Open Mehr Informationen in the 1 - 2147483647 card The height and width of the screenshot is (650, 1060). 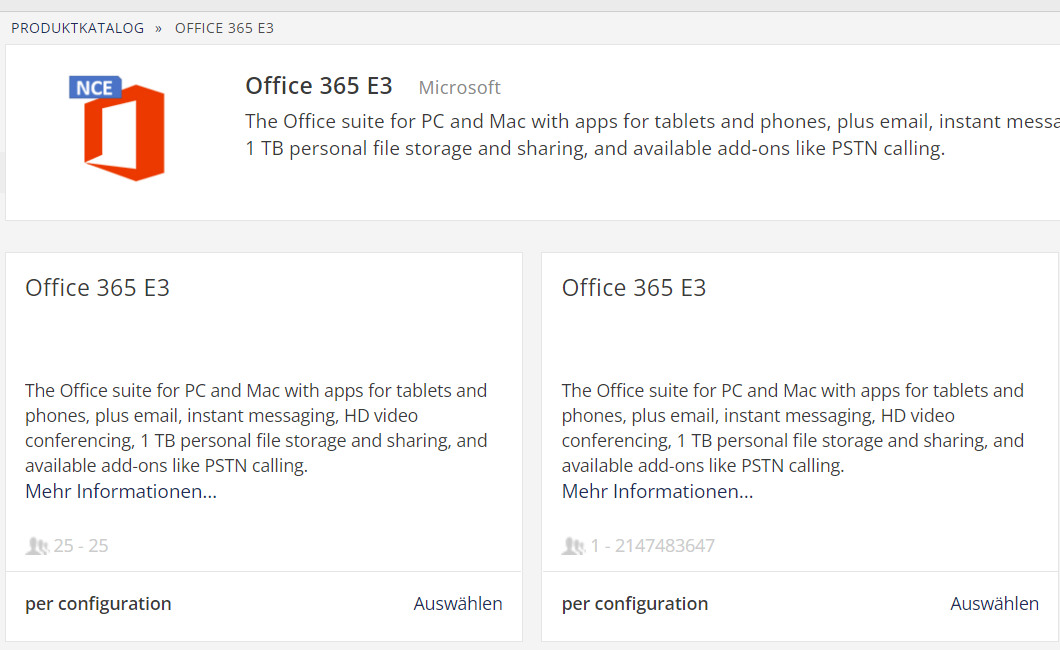(657, 491)
